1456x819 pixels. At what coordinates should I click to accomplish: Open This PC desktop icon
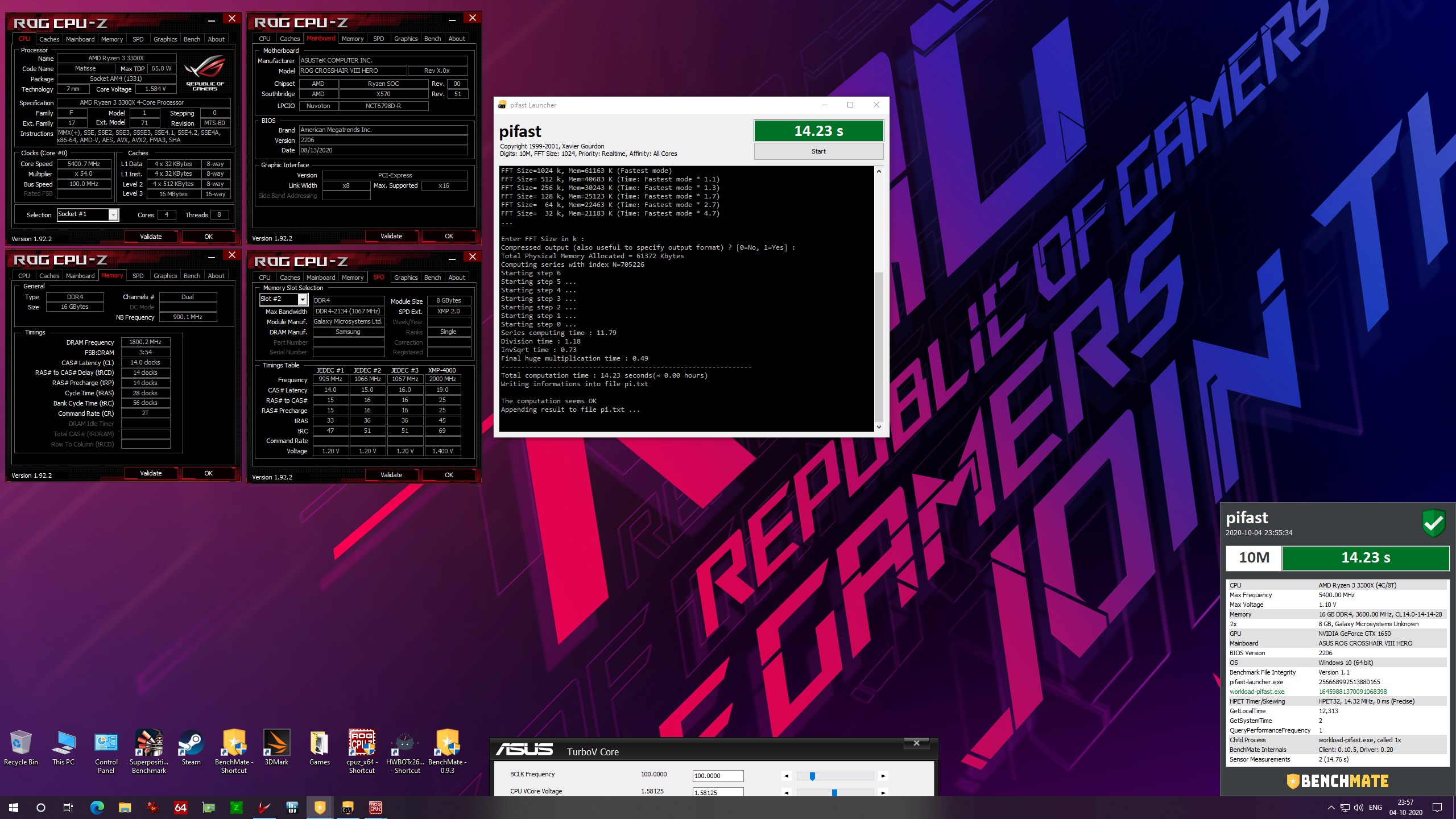click(63, 748)
